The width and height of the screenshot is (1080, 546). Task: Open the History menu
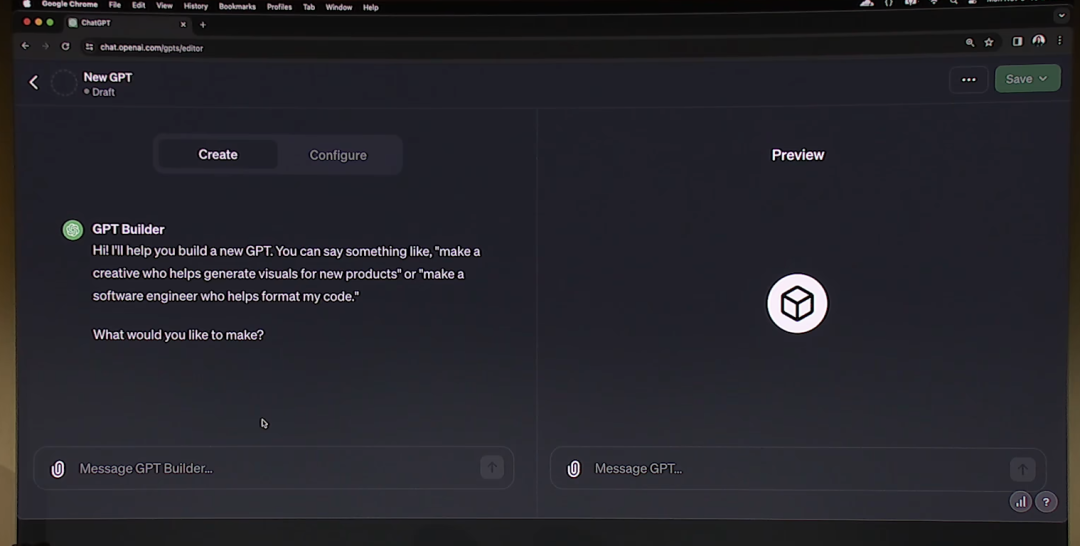[x=196, y=6]
